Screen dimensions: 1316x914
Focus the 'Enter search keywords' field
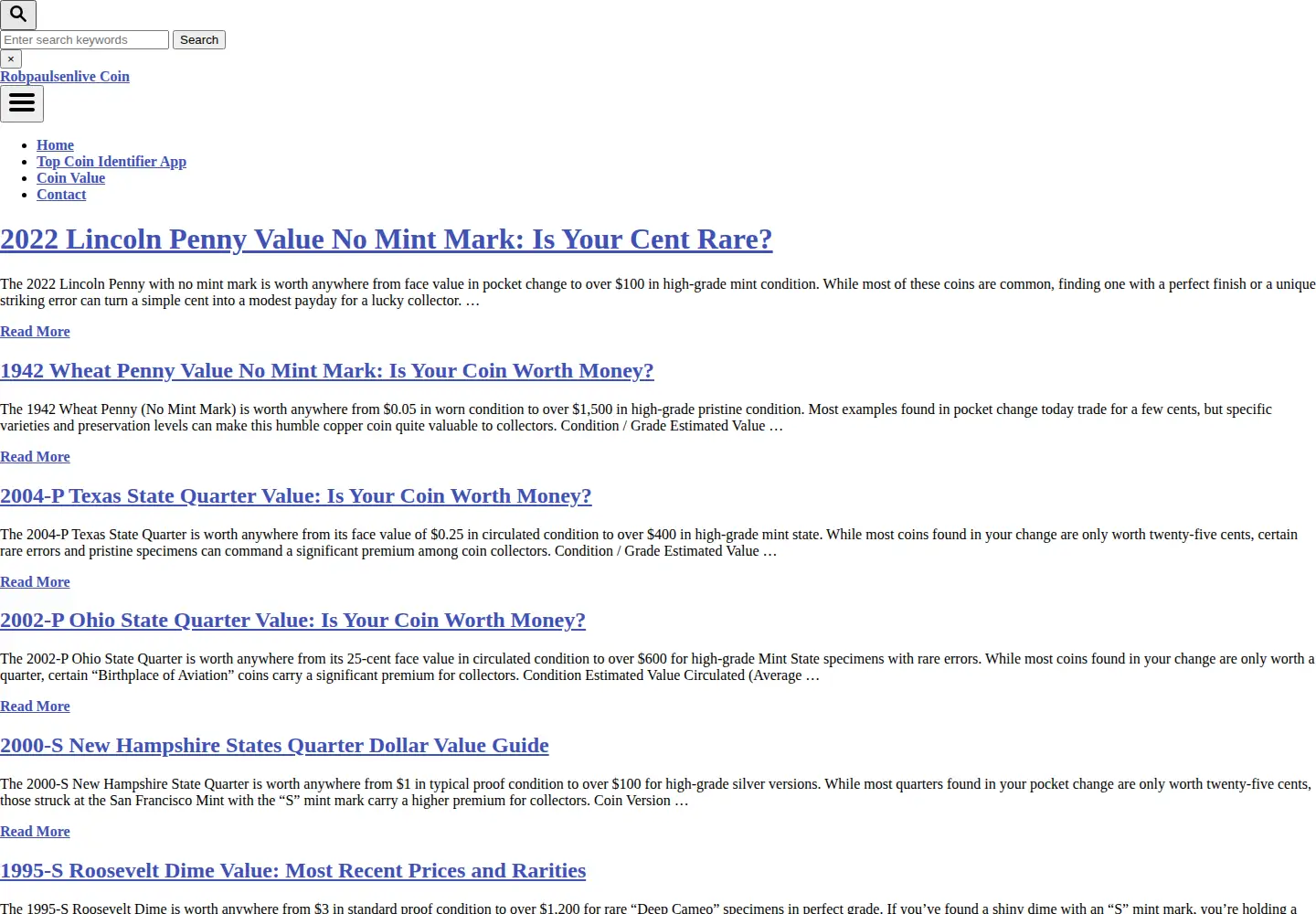click(x=84, y=40)
